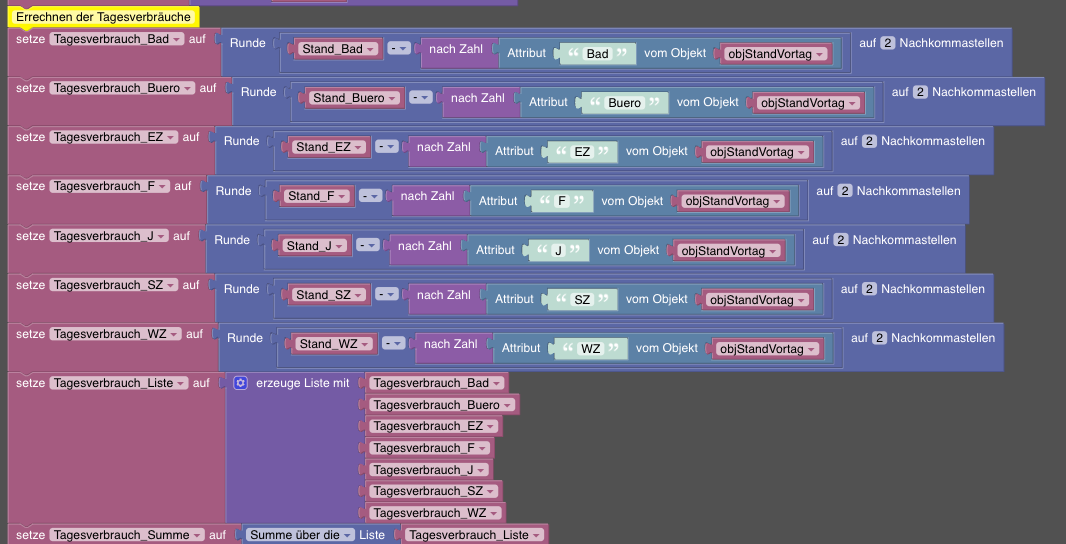This screenshot has height=544, width=1066.
Task: Select the yellow 'Errechnen der Tagesverbräuche' comment
Action: 103,16
